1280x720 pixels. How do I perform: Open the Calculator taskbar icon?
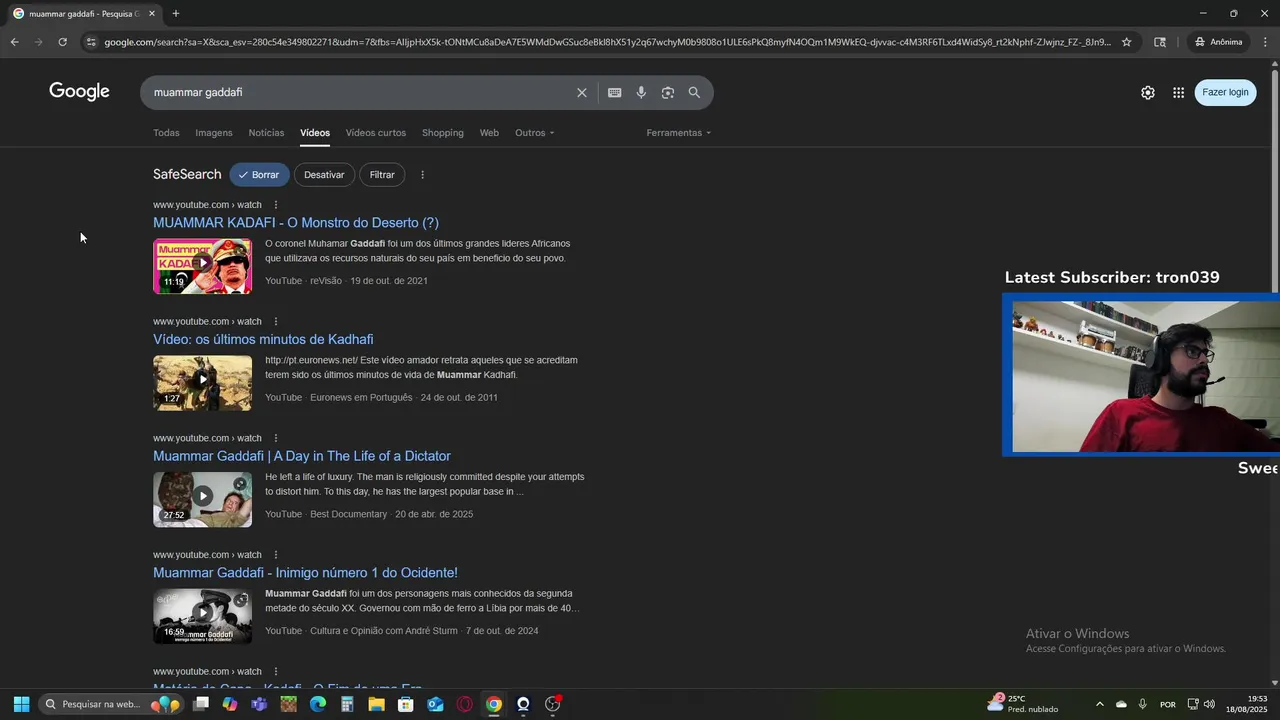(x=347, y=704)
